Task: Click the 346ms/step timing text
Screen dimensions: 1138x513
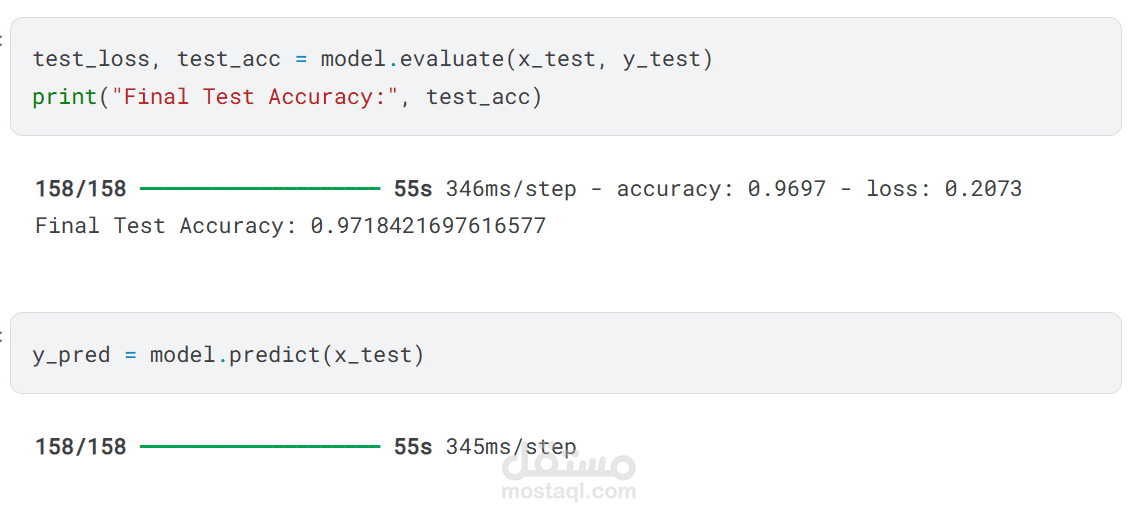Action: tap(511, 189)
